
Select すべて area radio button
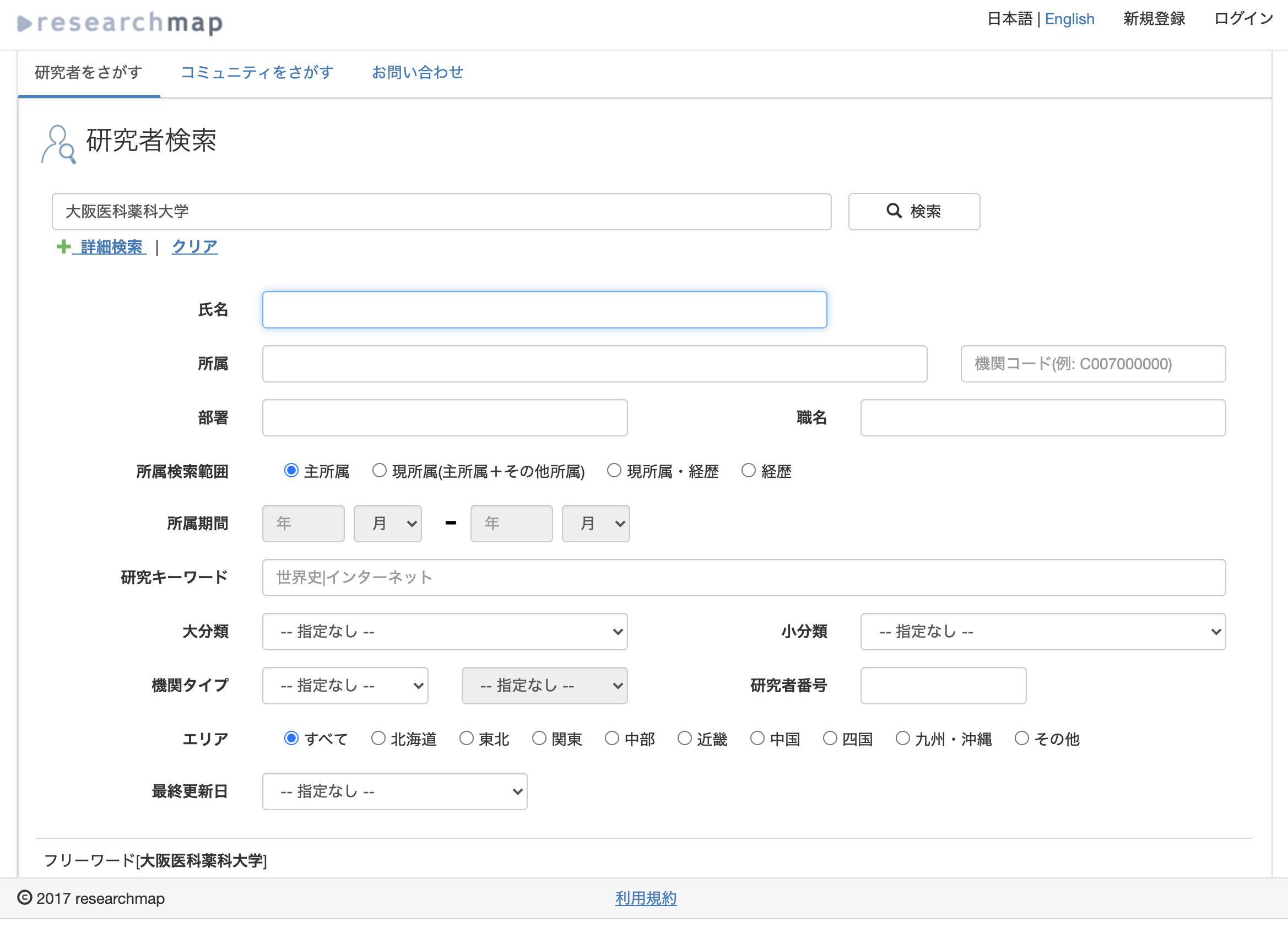(x=291, y=738)
